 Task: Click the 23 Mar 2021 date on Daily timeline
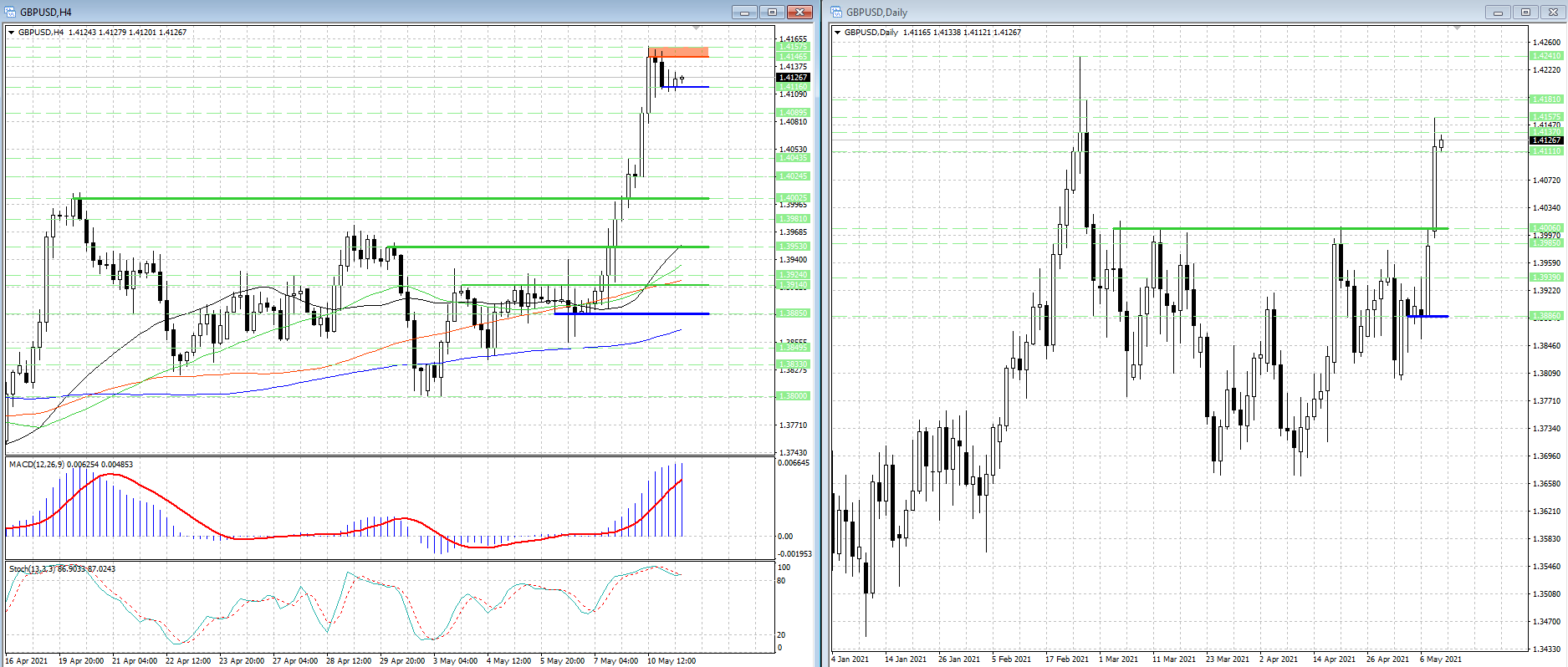coord(1228,659)
